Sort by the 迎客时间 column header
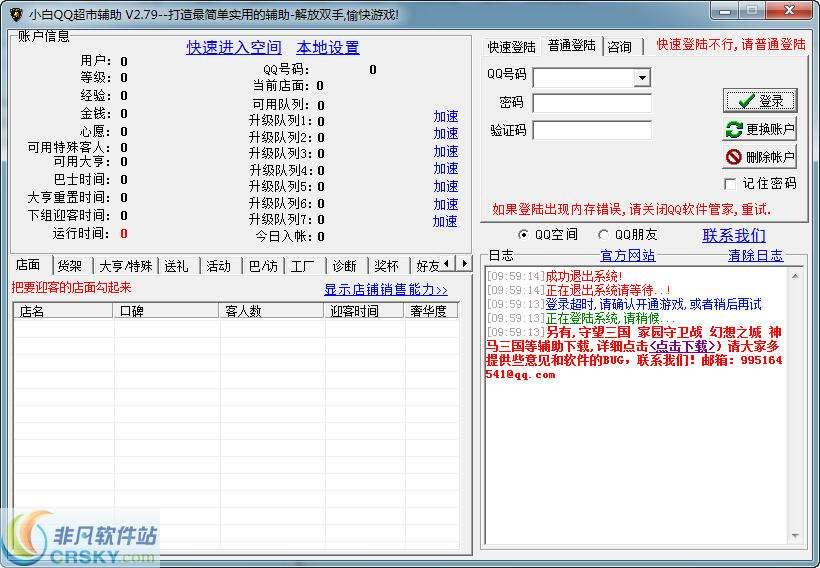The image size is (820, 568). pos(365,311)
